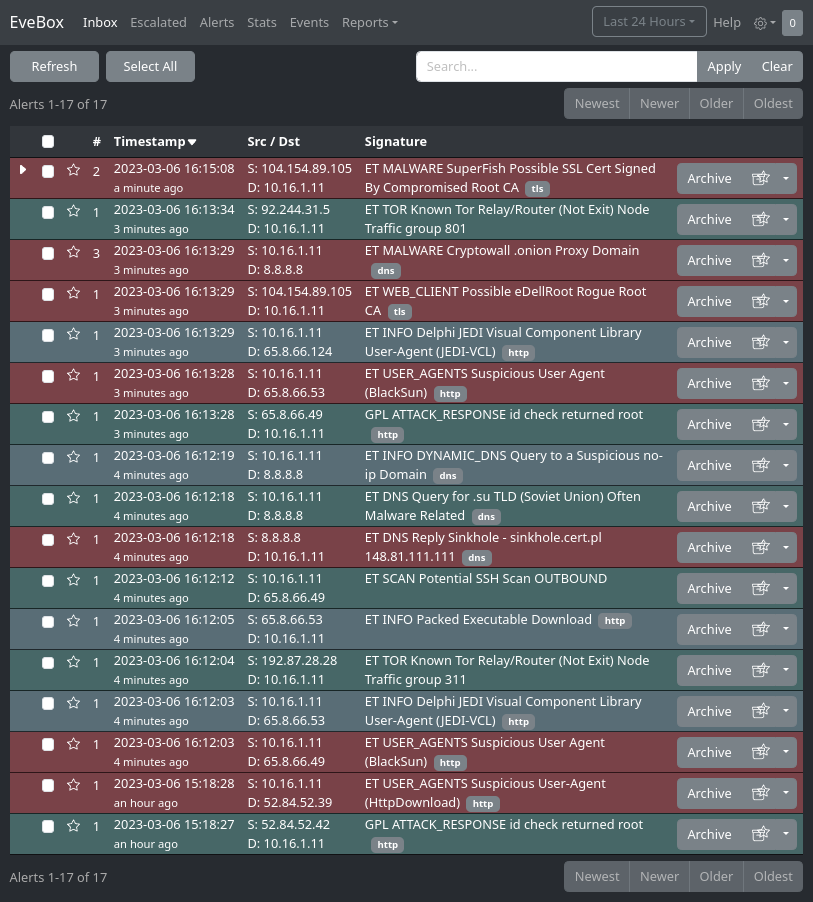Viewport: 813px width, 902px height.
Task: Expand the Reports menu
Action: [x=369, y=22]
